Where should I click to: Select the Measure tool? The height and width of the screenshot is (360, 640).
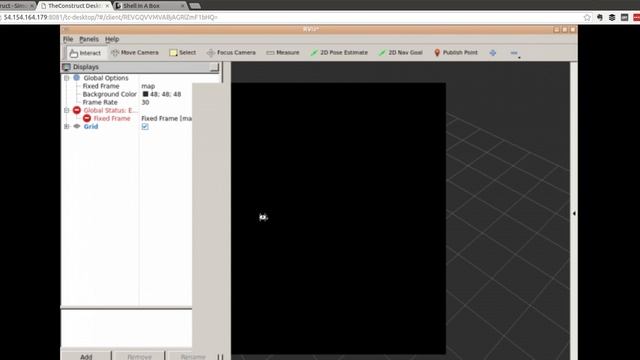(x=283, y=53)
